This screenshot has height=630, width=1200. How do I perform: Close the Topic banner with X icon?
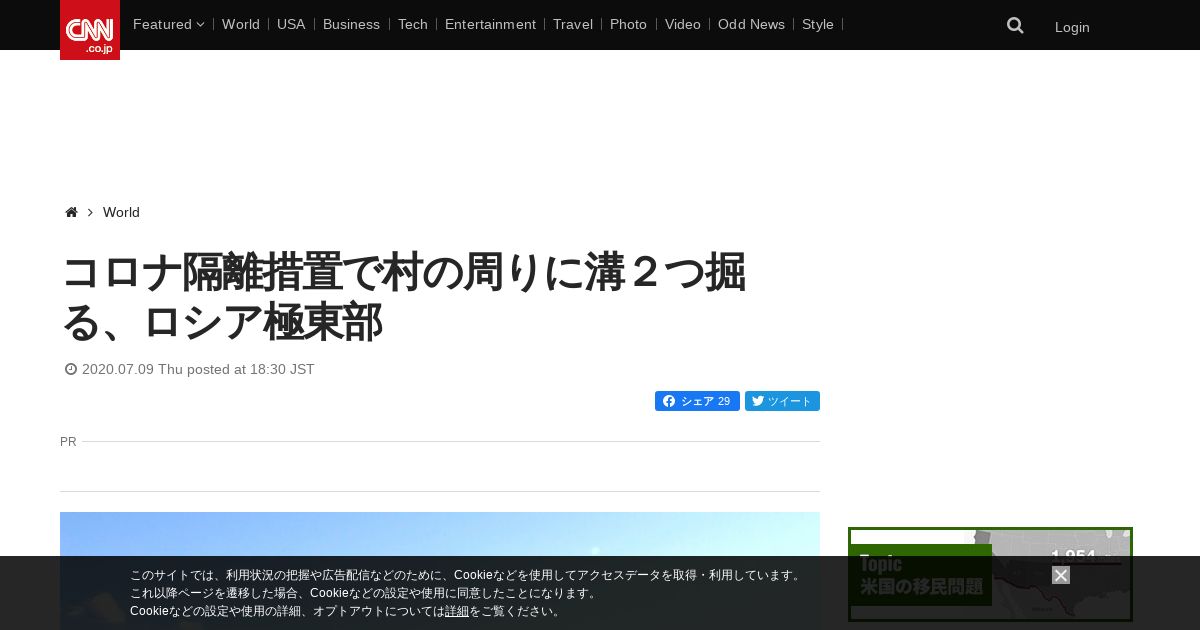[x=1061, y=575]
